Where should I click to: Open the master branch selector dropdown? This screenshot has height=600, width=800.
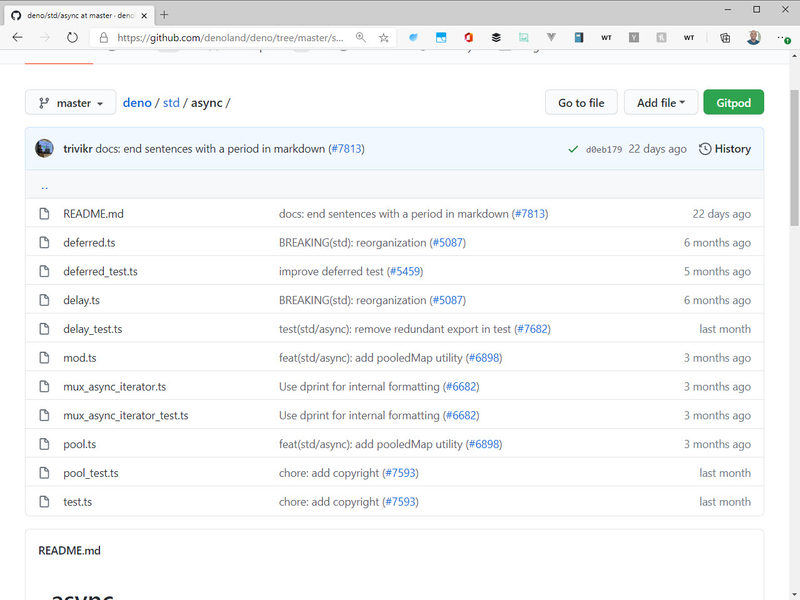click(x=70, y=102)
